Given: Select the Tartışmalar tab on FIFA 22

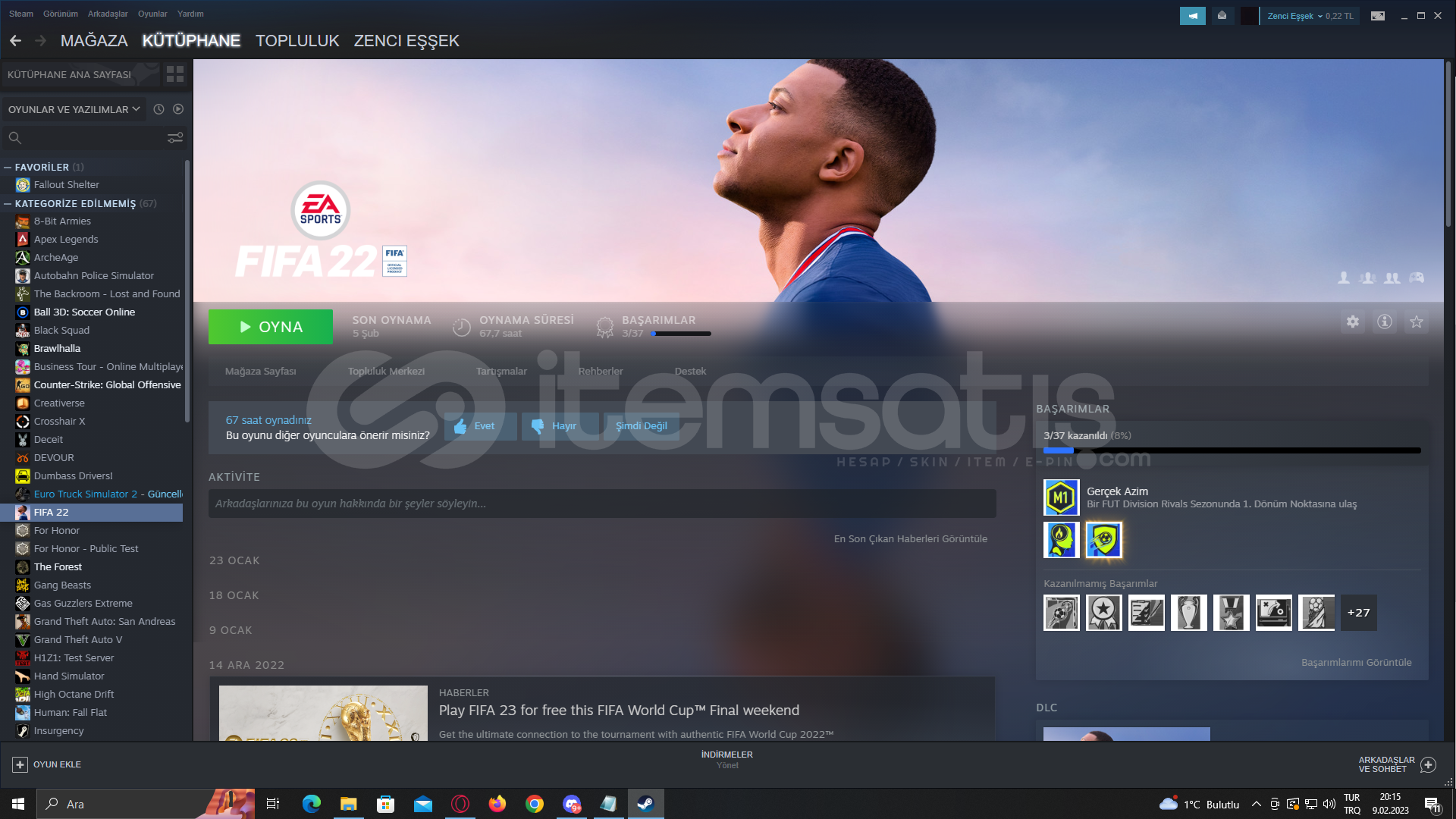Looking at the screenshot, I should point(501,371).
